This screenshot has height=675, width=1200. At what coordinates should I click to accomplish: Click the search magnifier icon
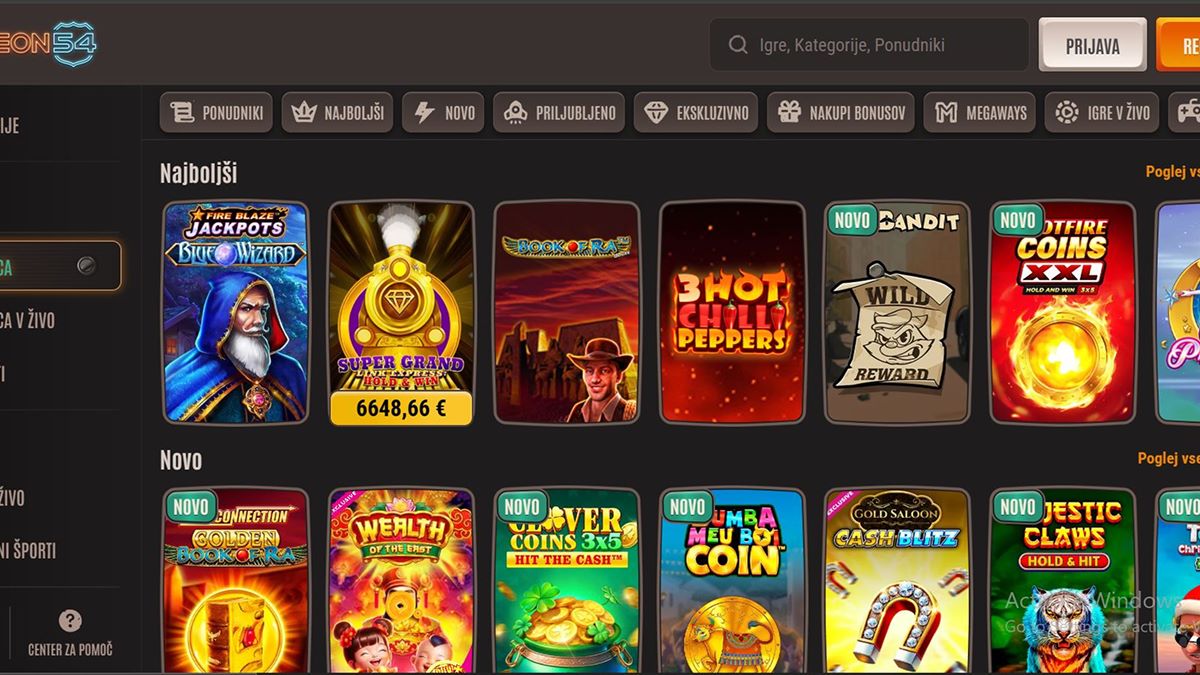738,45
